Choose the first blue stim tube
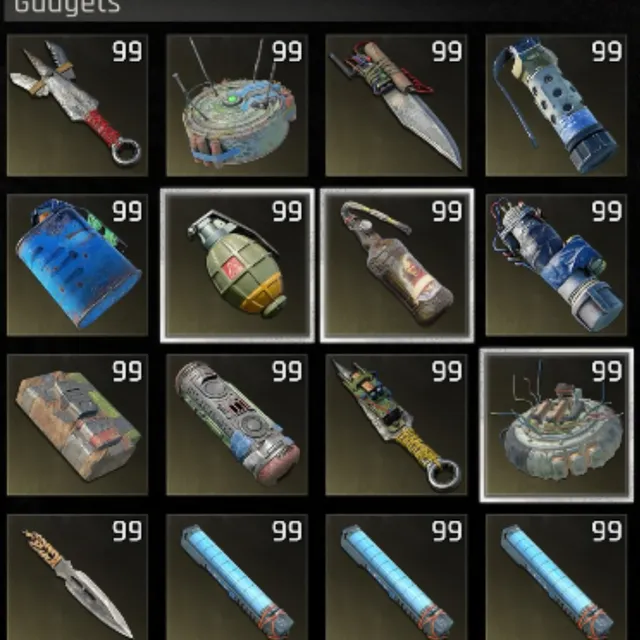This screenshot has width=640, height=640. tap(237, 577)
